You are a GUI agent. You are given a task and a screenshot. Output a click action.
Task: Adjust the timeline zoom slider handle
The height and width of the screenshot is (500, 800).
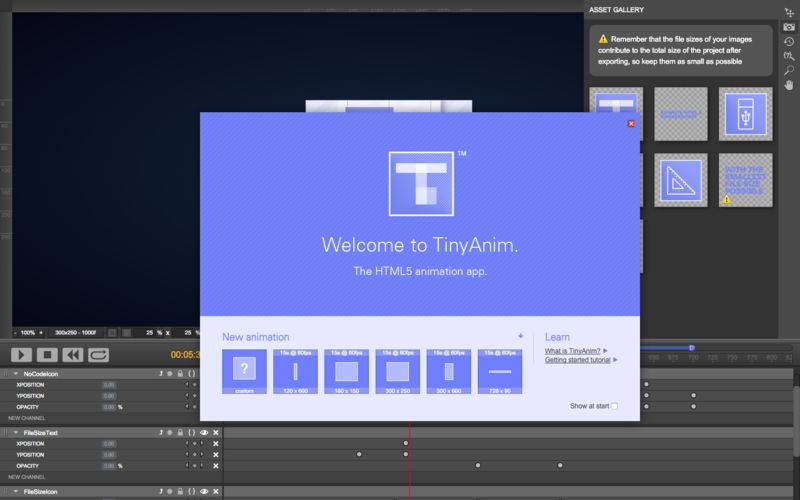coord(692,348)
